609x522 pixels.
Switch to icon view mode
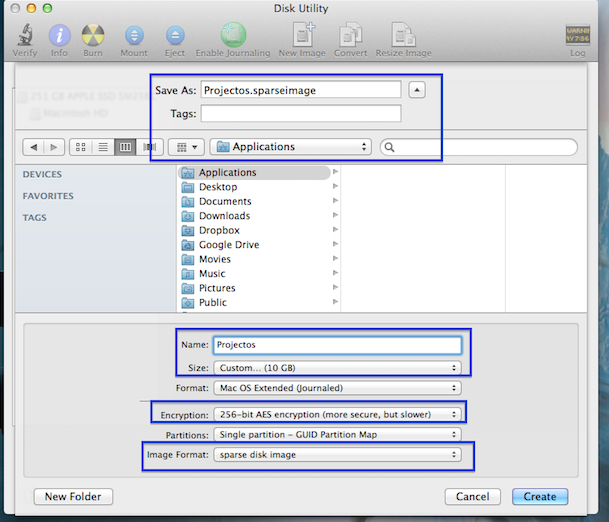click(82, 147)
